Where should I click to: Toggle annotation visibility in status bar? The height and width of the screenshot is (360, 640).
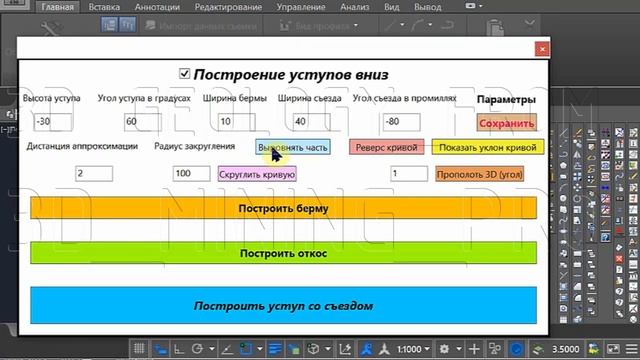[x=367, y=349]
